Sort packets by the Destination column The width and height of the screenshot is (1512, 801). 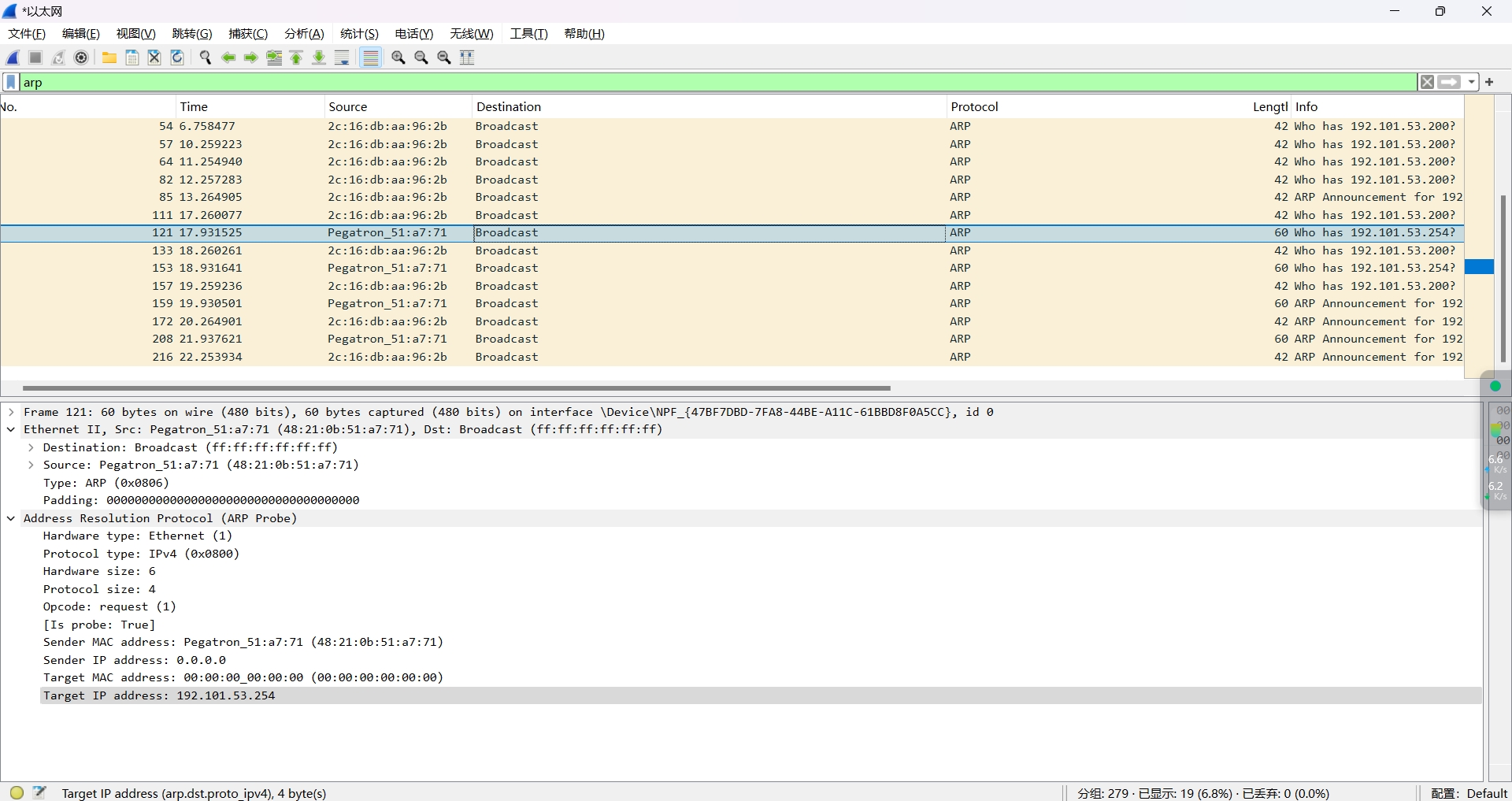709,107
